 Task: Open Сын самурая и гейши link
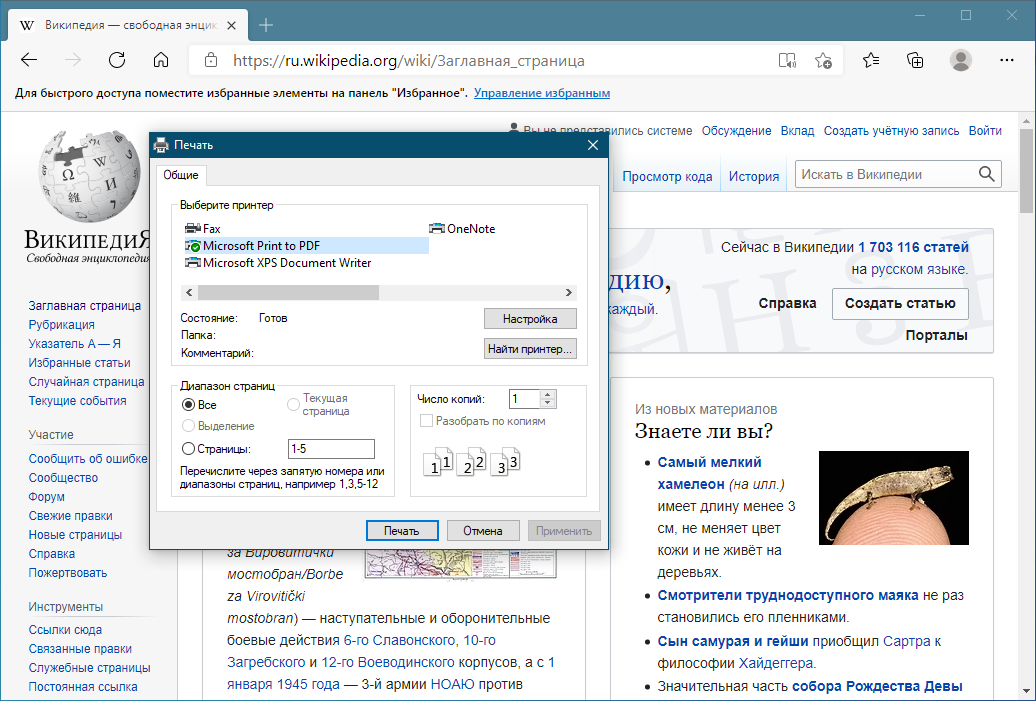pyautogui.click(x=733, y=641)
